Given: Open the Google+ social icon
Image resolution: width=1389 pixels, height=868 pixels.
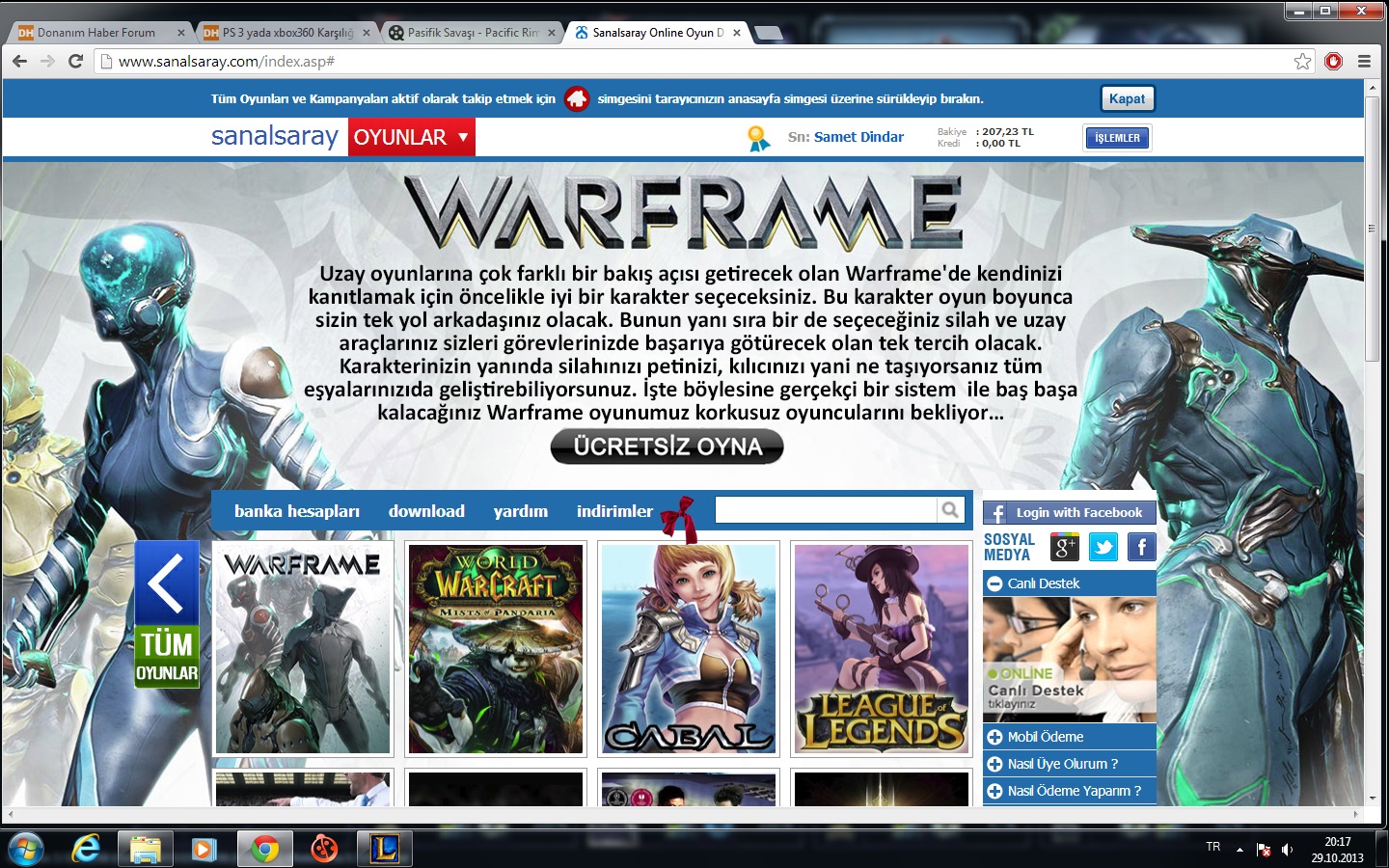Looking at the screenshot, I should (x=1065, y=547).
